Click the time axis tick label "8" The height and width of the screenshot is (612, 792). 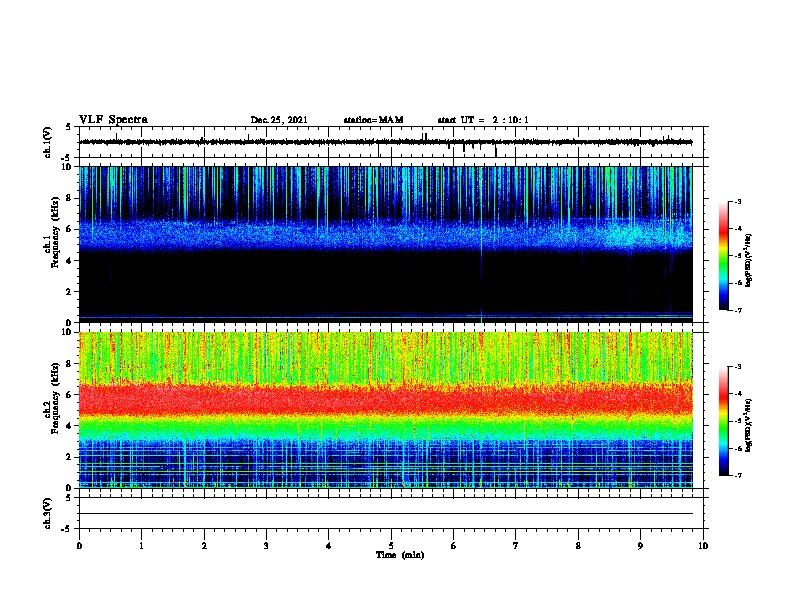pos(578,546)
